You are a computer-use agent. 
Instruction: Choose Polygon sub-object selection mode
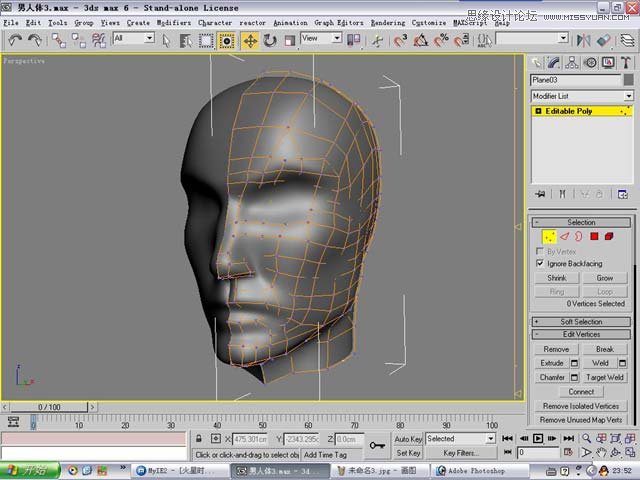(593, 236)
